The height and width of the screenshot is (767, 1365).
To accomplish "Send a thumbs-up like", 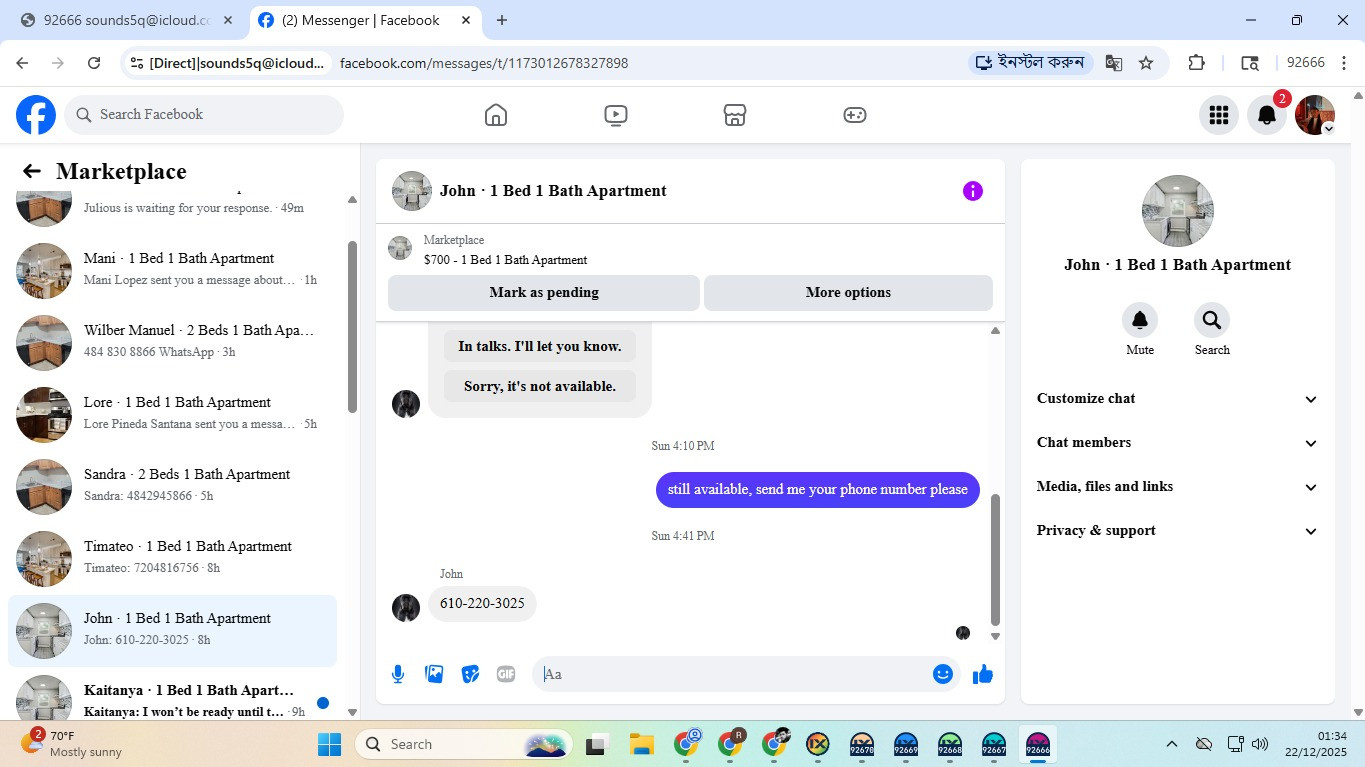I will tap(983, 674).
